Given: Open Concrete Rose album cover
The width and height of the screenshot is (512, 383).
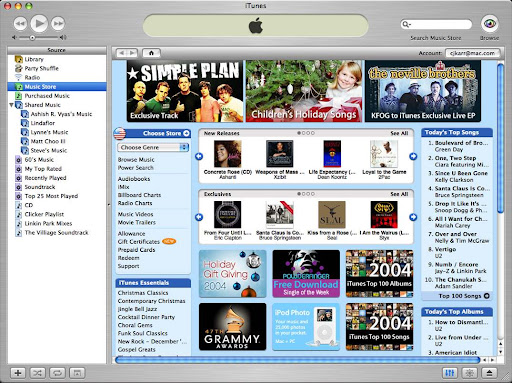Looking at the screenshot, I should coord(228,154).
